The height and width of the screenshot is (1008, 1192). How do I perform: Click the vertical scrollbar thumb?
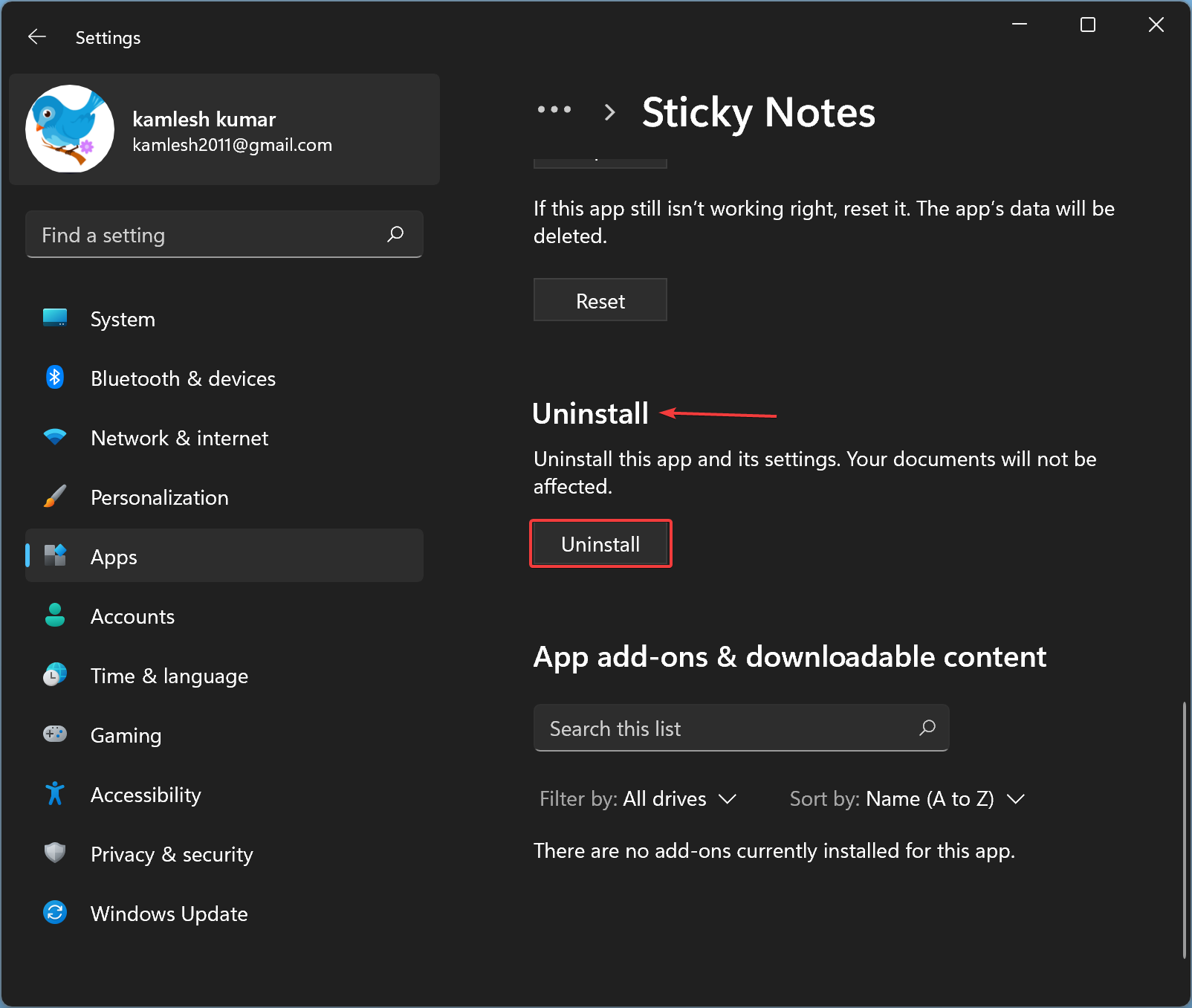pos(1184,830)
